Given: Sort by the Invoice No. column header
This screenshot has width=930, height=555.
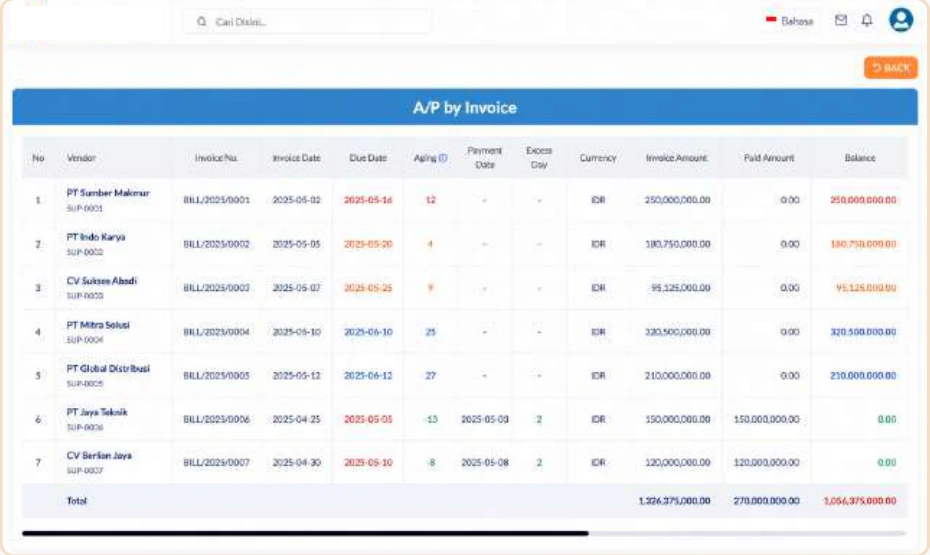Looking at the screenshot, I should click(x=216, y=158).
